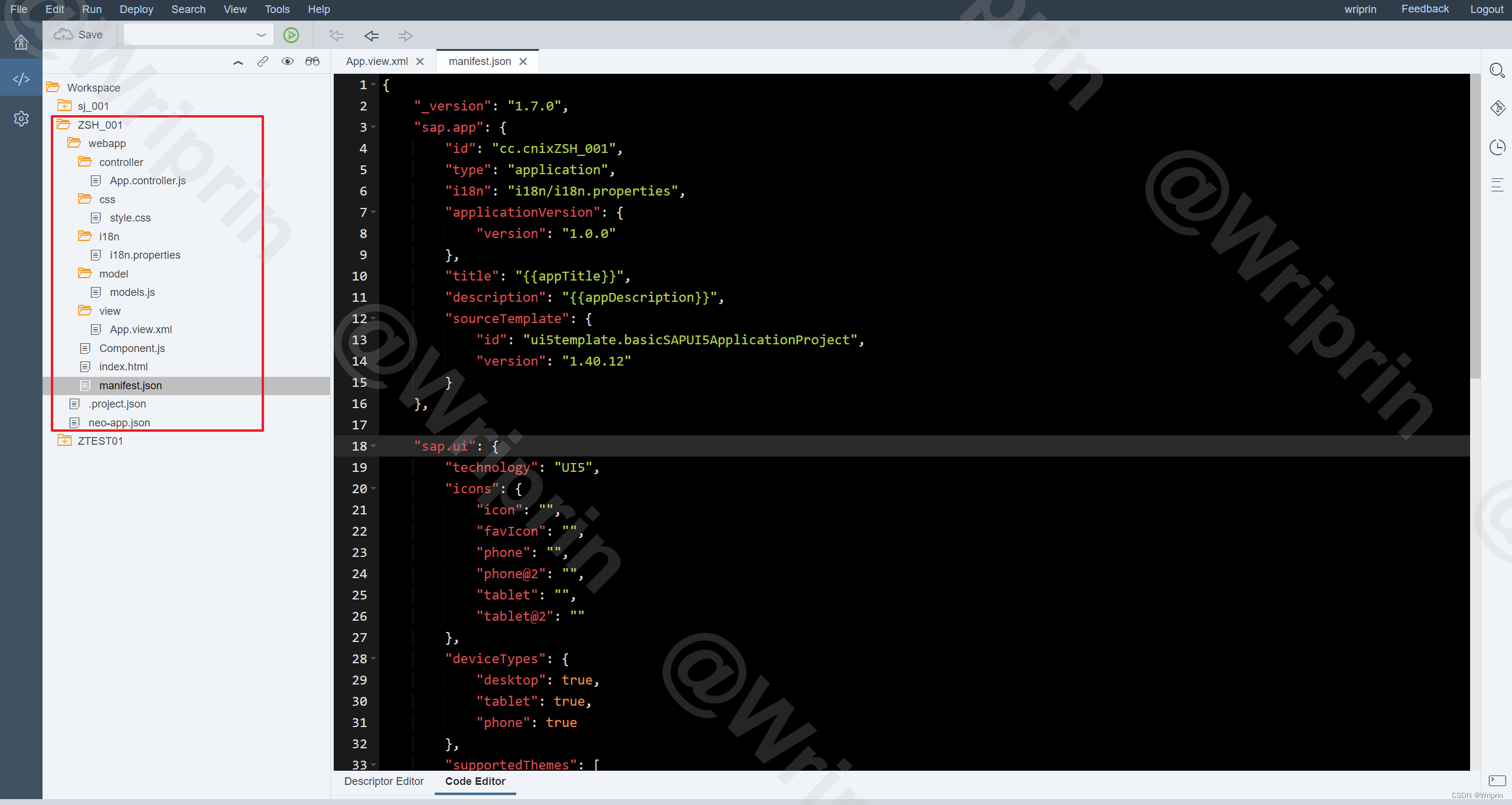Select models.js file in model folder
Viewport: 1512px width, 805px height.
pos(131,292)
